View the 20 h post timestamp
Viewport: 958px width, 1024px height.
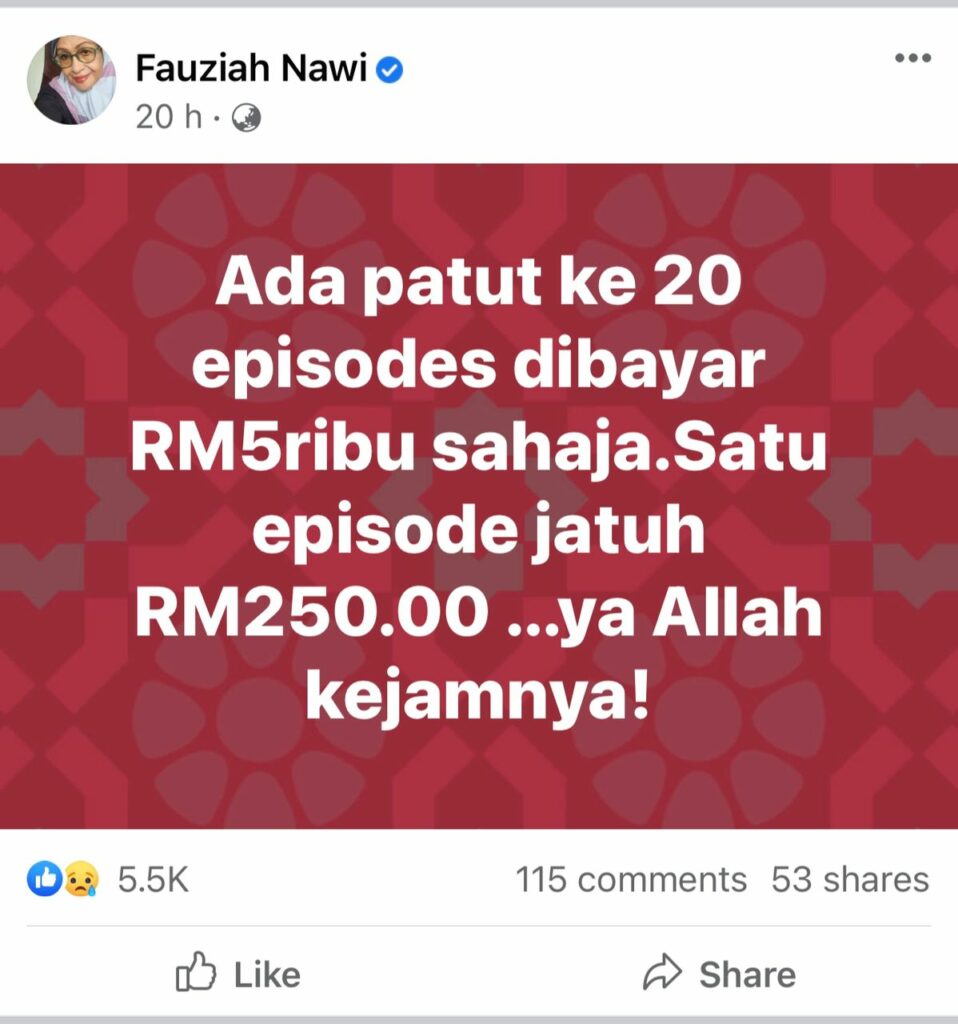point(168,118)
